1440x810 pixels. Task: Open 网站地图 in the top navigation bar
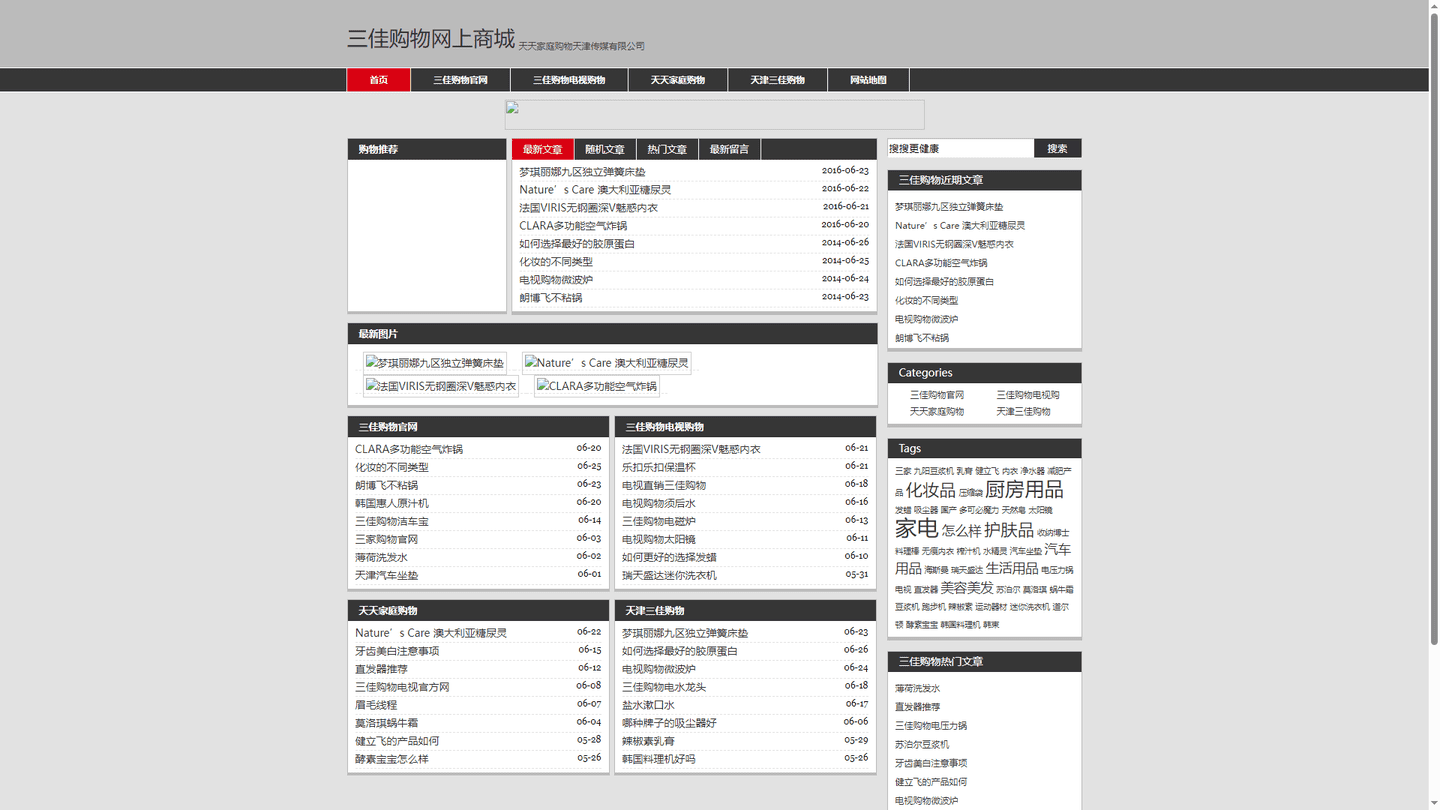point(868,80)
